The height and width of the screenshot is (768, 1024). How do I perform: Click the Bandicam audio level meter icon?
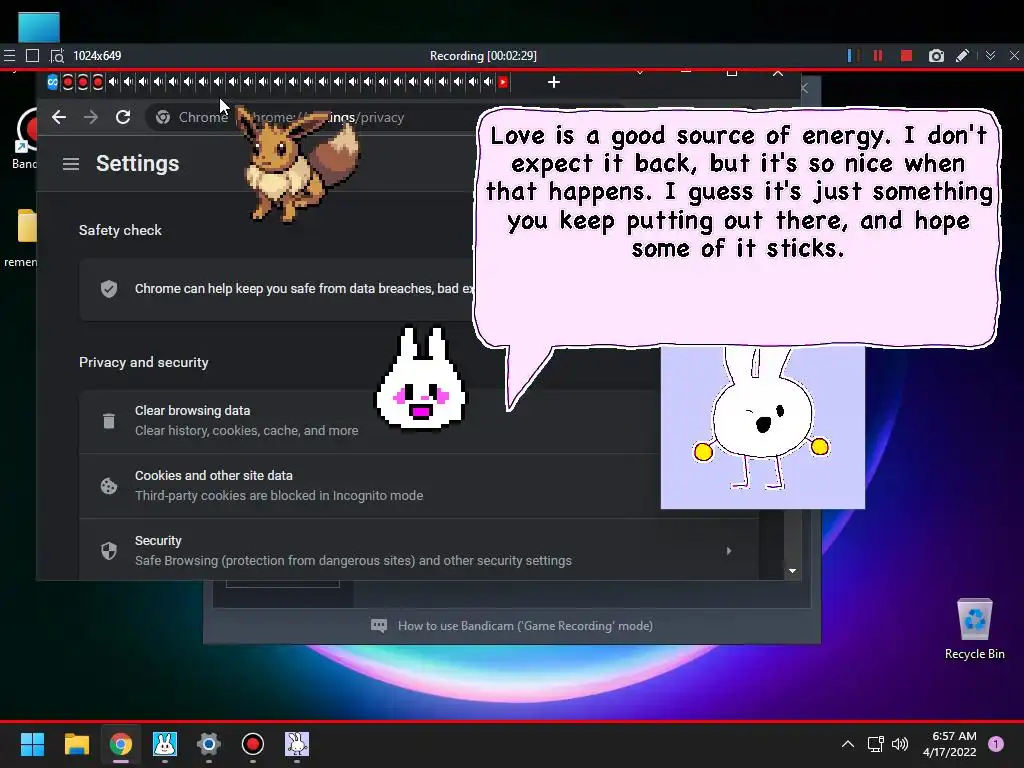(x=852, y=56)
